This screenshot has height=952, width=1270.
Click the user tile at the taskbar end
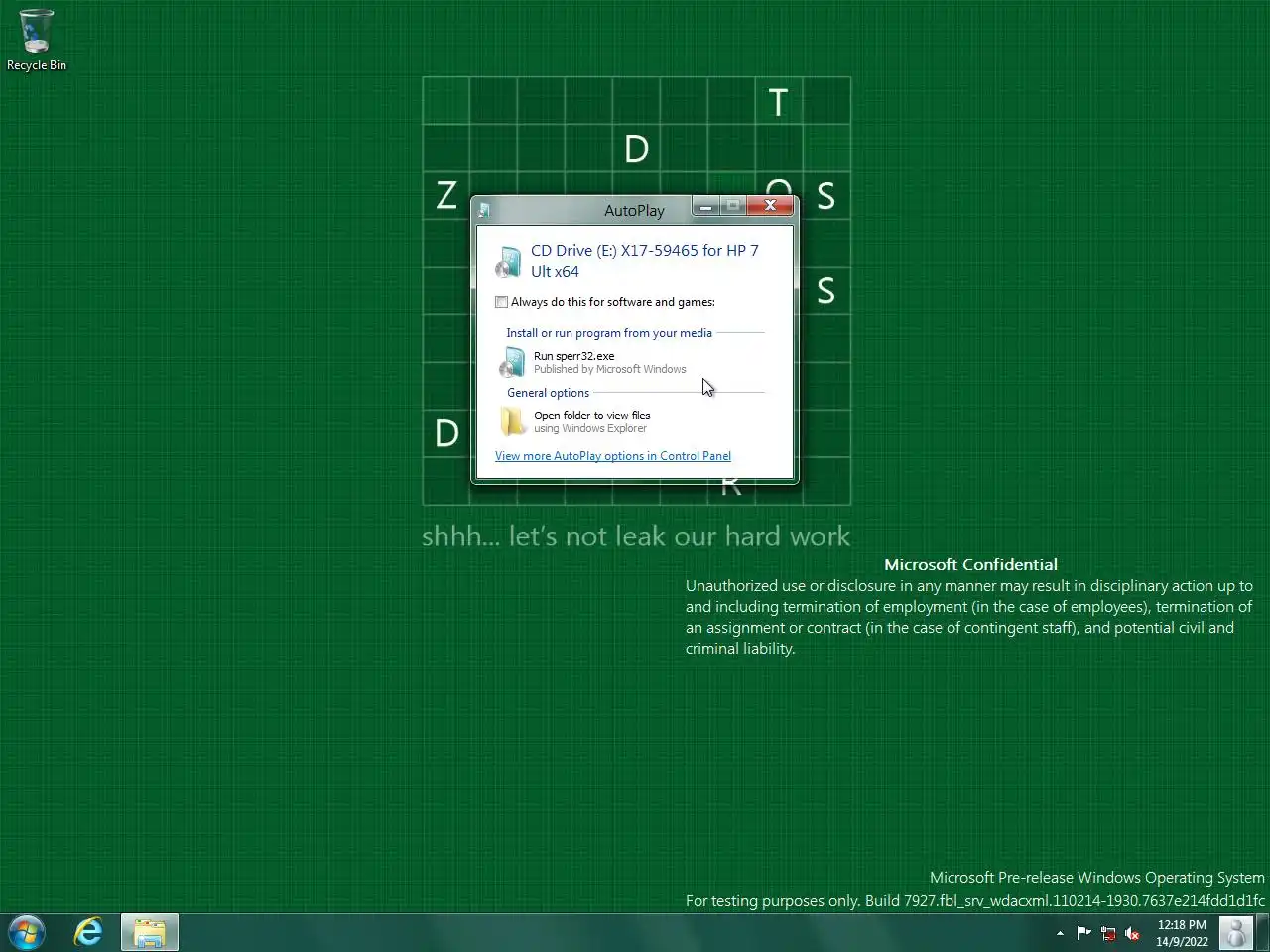pos(1236,933)
